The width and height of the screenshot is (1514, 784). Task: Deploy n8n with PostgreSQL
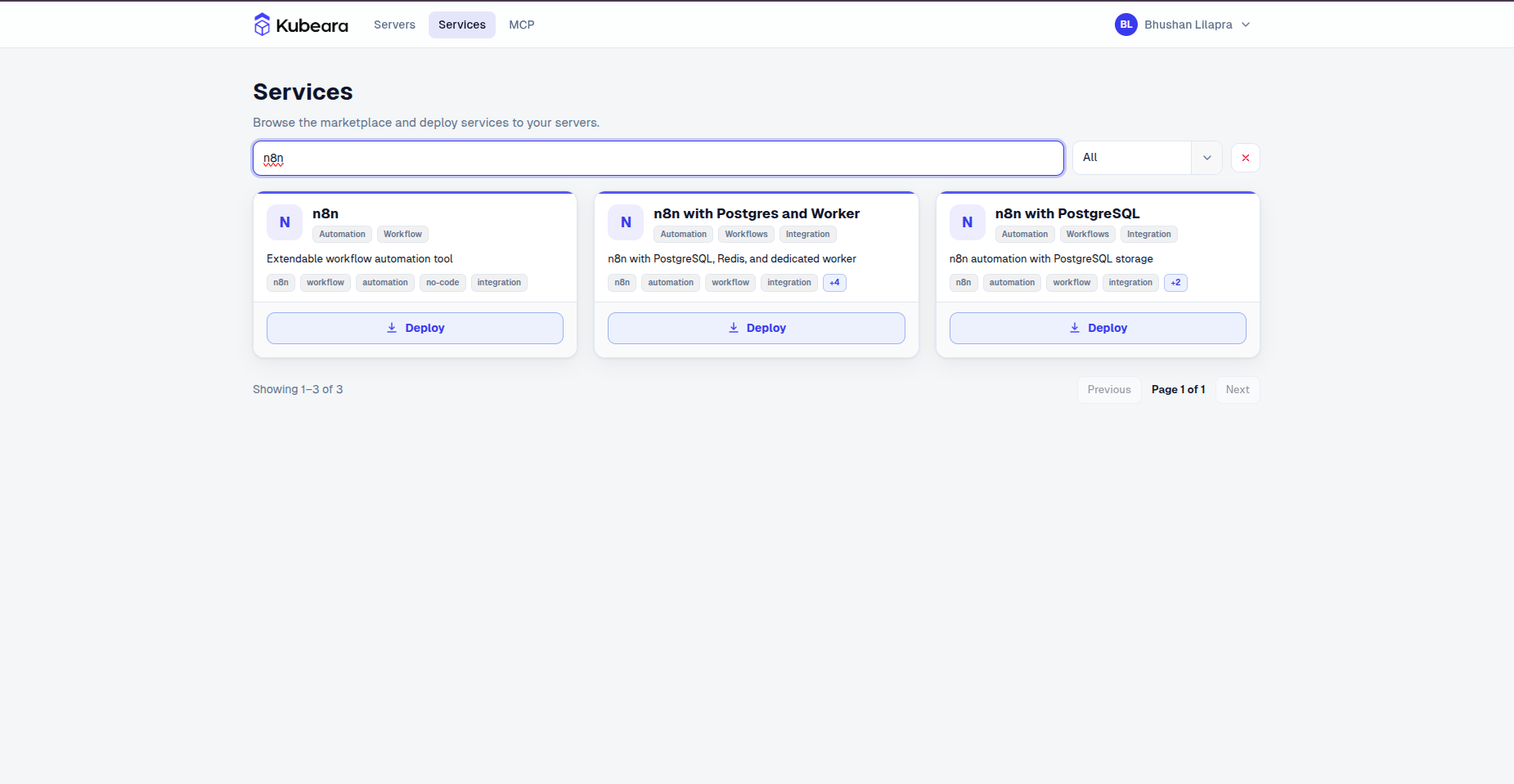1098,328
